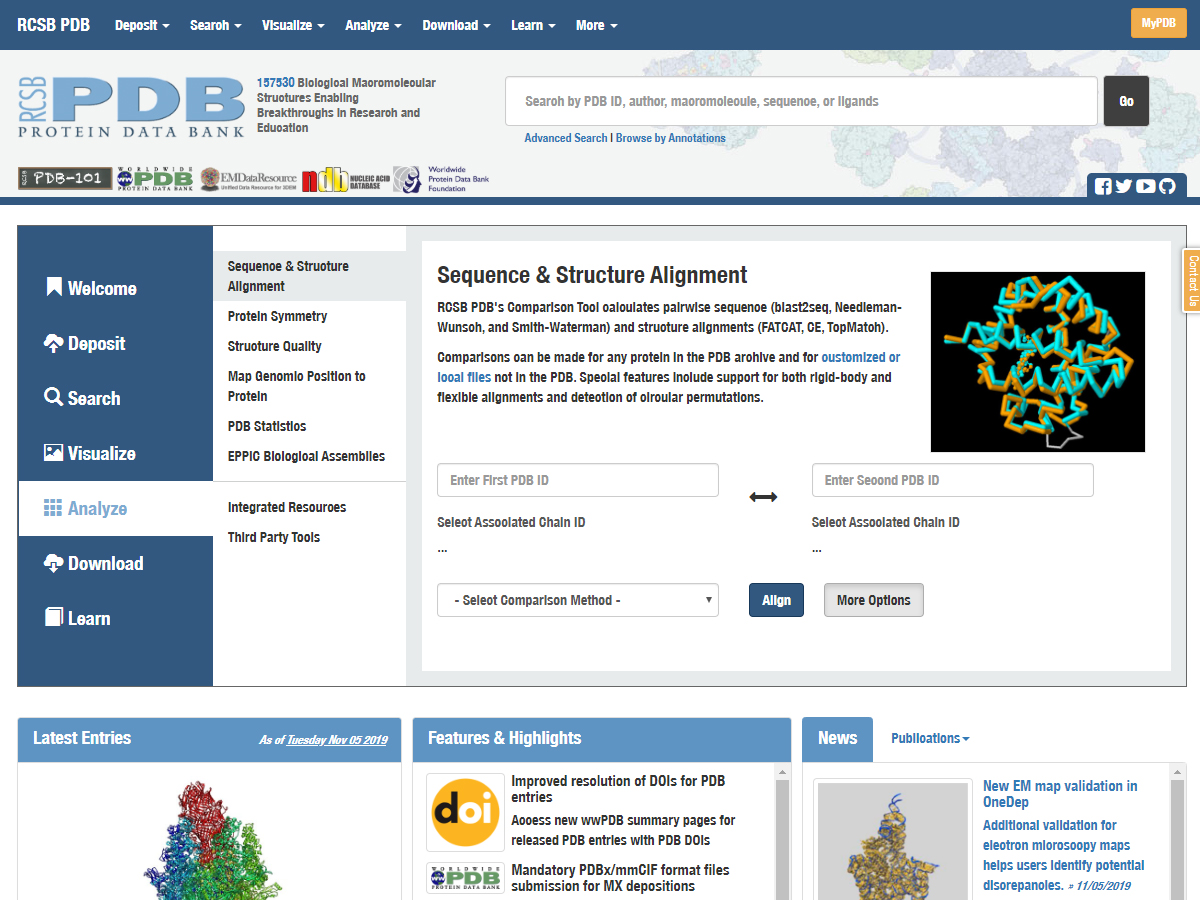This screenshot has width=1200, height=900.
Task: Select Protein Symmetry in the Analyze list
Action: (277, 316)
